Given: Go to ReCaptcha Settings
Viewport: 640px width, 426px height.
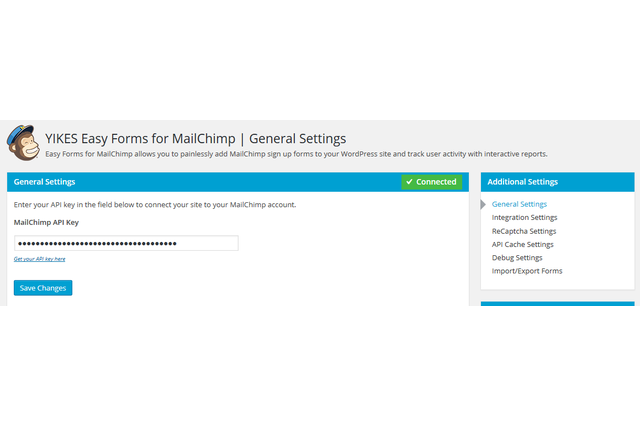Looking at the screenshot, I should pyautogui.click(x=523, y=231).
